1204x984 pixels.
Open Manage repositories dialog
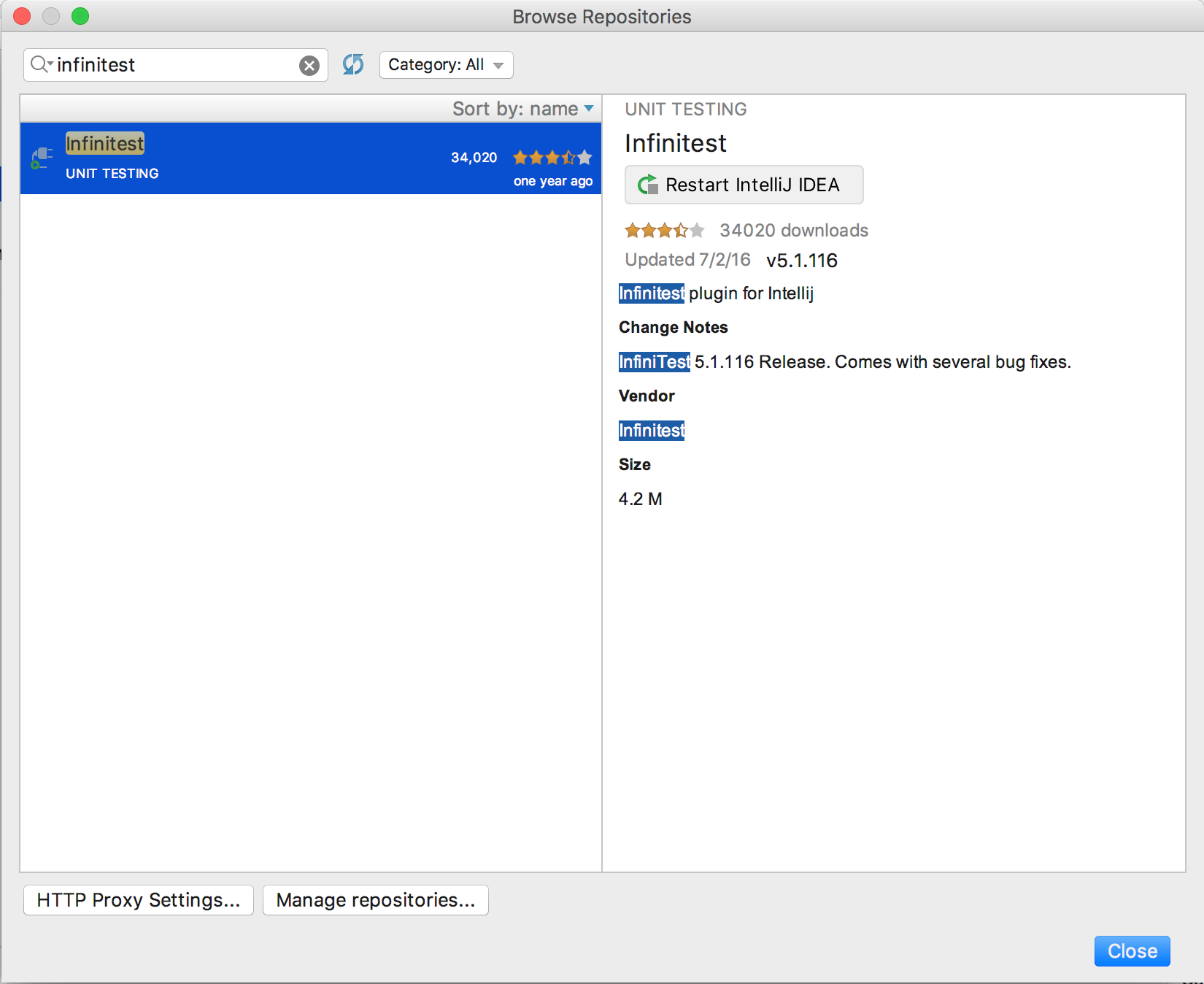(x=375, y=900)
